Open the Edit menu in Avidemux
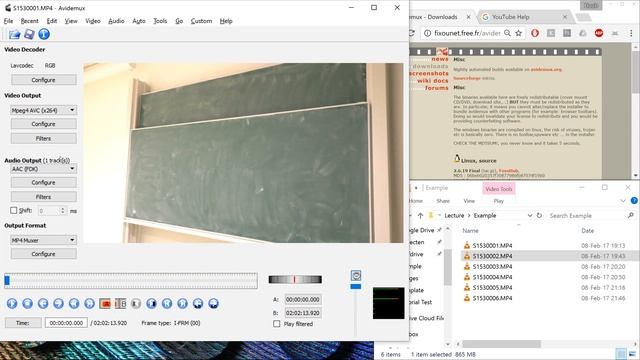This screenshot has height=360, width=640. pos(51,21)
